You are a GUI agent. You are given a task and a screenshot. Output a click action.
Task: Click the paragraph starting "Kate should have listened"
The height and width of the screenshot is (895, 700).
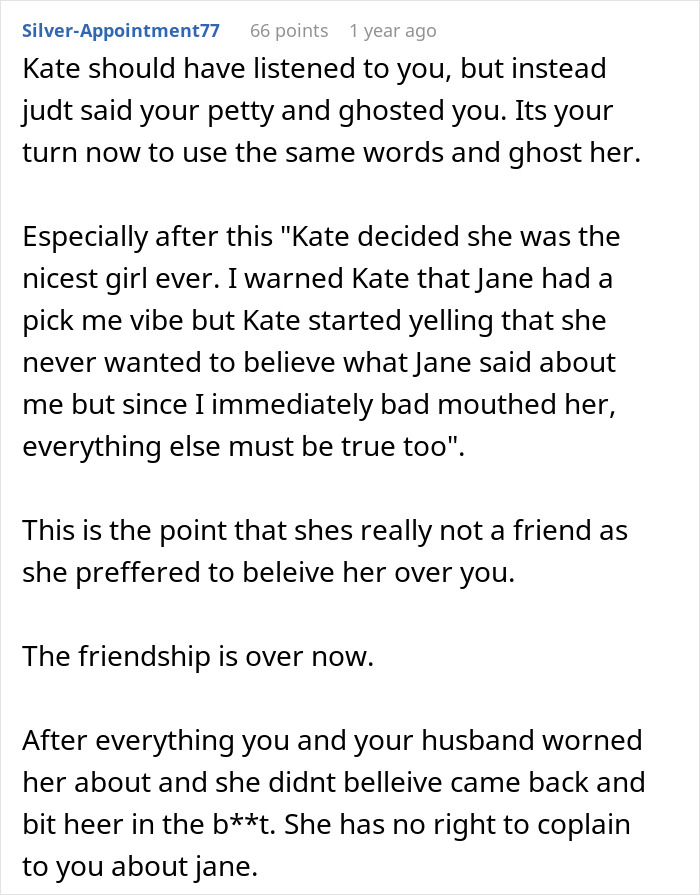(x=330, y=114)
